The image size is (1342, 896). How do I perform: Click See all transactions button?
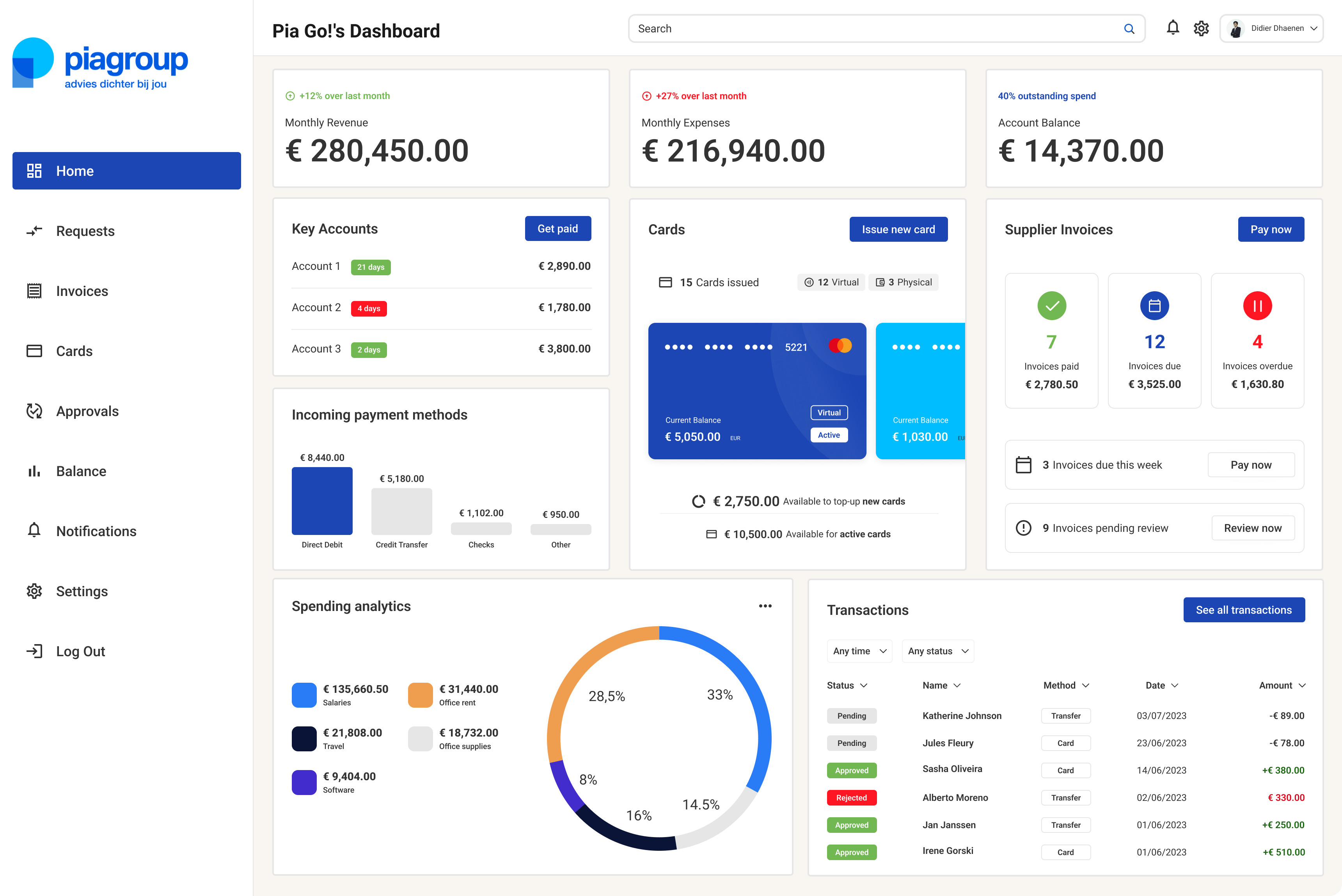[x=1243, y=610]
